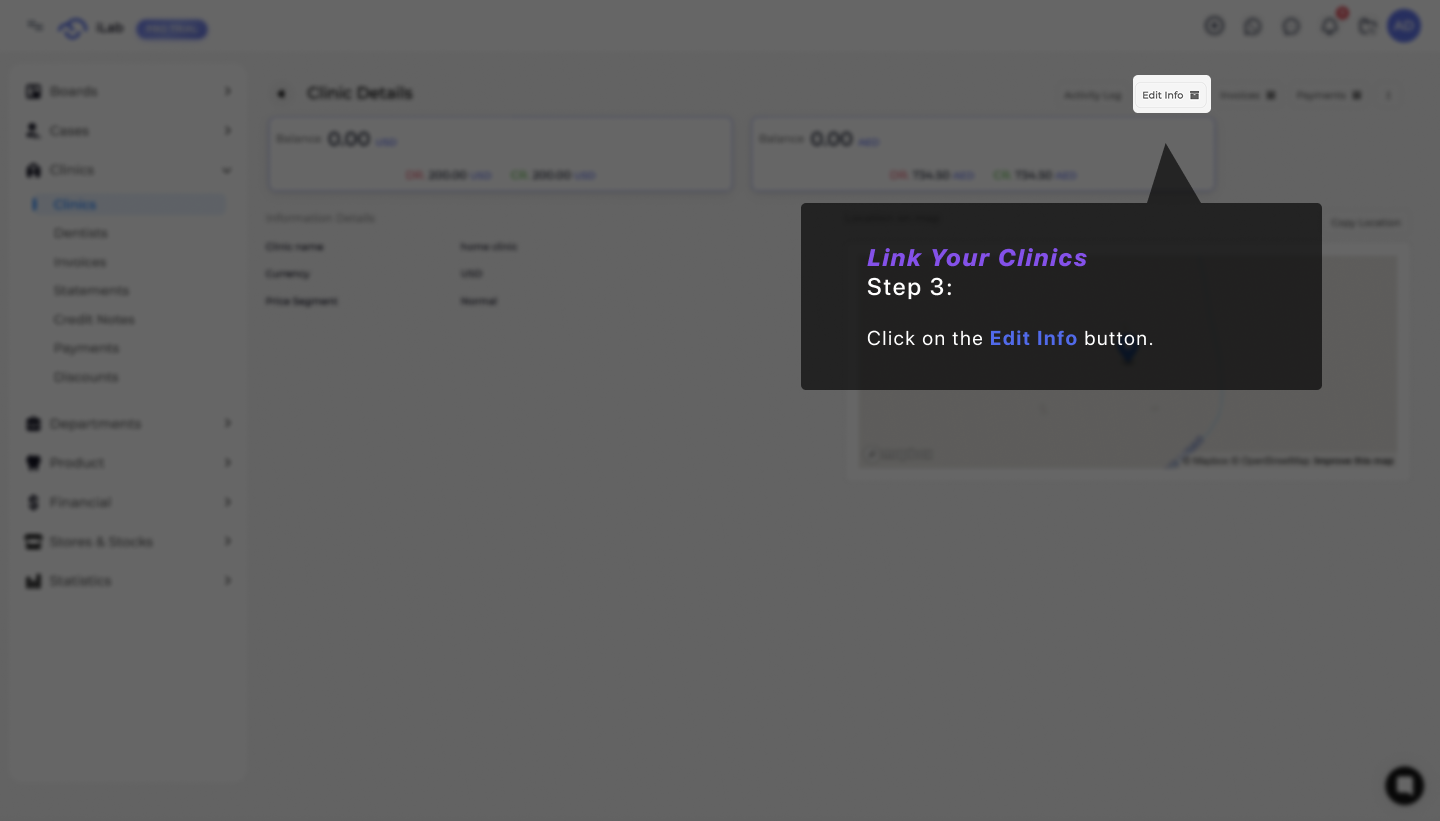The width and height of the screenshot is (1440, 821).
Task: Go back using arrow beside Clinic Details
Action: pos(282,94)
